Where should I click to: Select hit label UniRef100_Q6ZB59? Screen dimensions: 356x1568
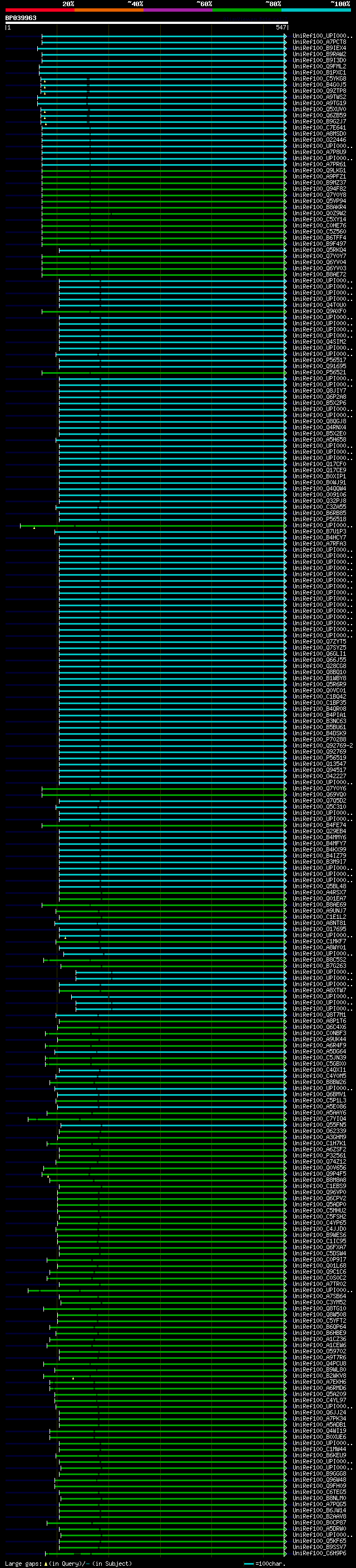[x=319, y=116]
